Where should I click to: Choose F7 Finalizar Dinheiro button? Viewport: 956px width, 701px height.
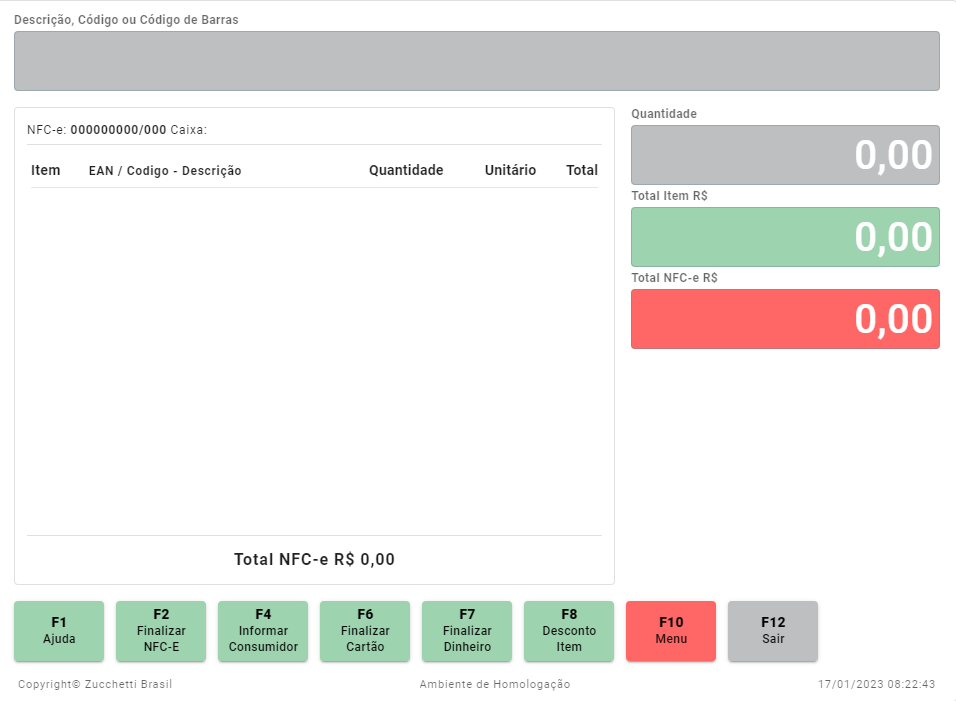coord(467,631)
